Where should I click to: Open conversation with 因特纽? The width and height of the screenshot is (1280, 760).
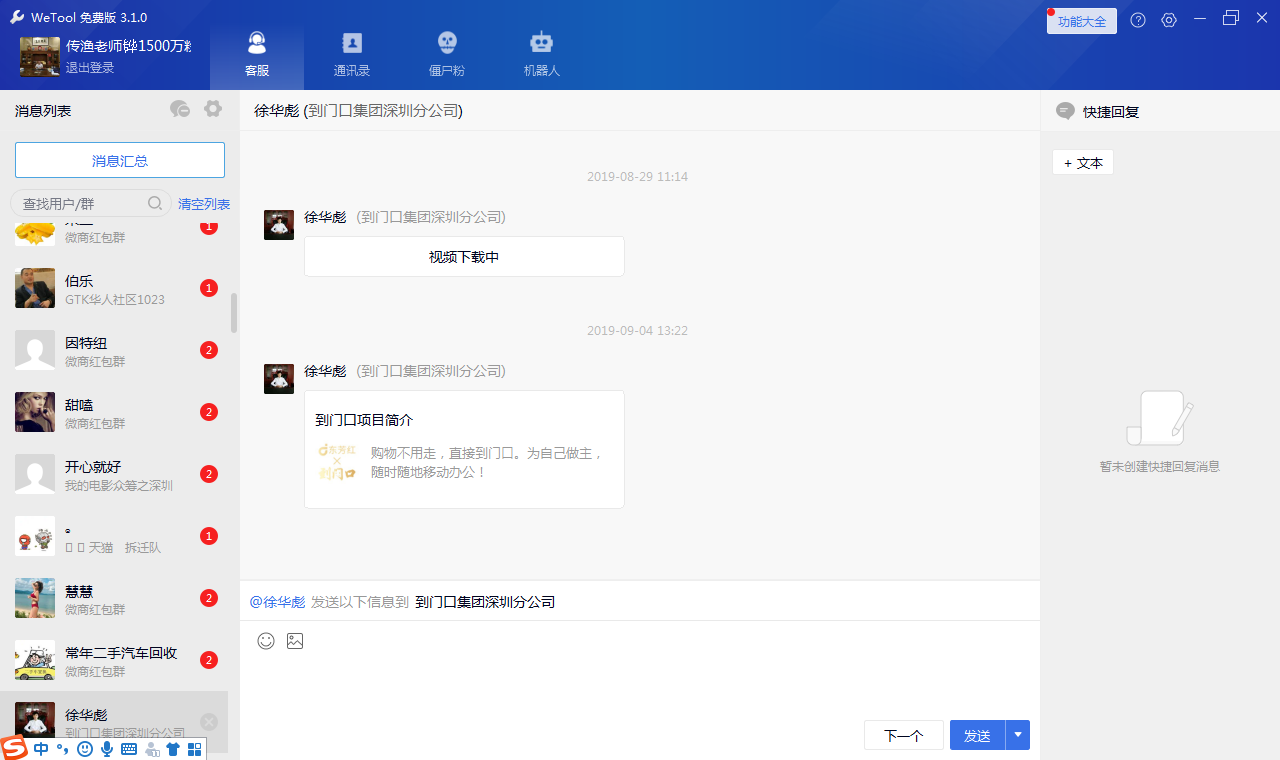[x=114, y=350]
